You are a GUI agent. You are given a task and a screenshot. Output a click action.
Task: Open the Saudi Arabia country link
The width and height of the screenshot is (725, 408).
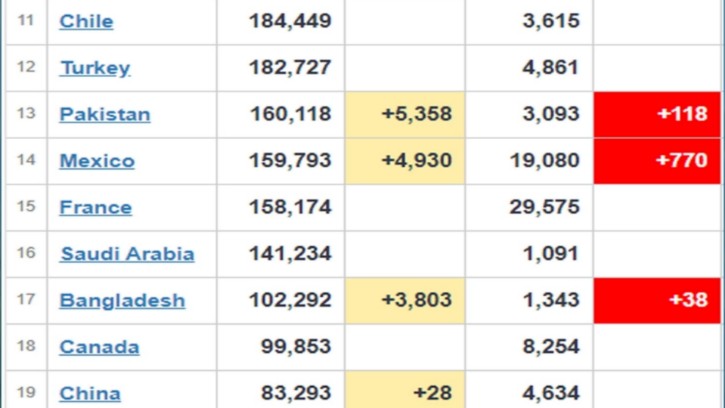click(x=127, y=254)
